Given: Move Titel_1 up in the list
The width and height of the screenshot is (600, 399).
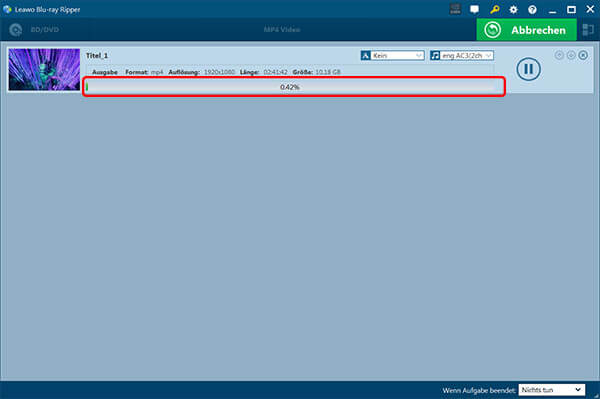Looking at the screenshot, I should (x=559, y=55).
